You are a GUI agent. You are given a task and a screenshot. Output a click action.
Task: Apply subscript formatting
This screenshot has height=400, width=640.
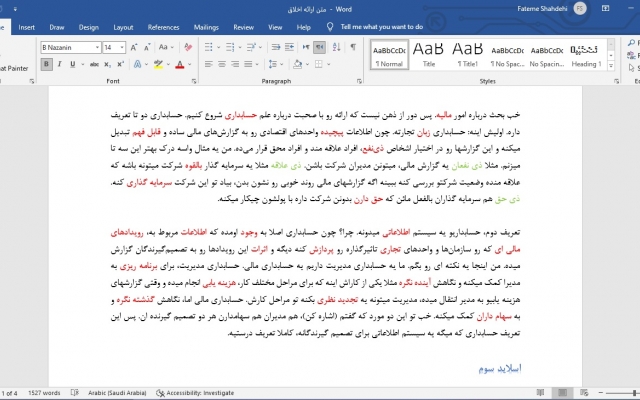coord(107,64)
